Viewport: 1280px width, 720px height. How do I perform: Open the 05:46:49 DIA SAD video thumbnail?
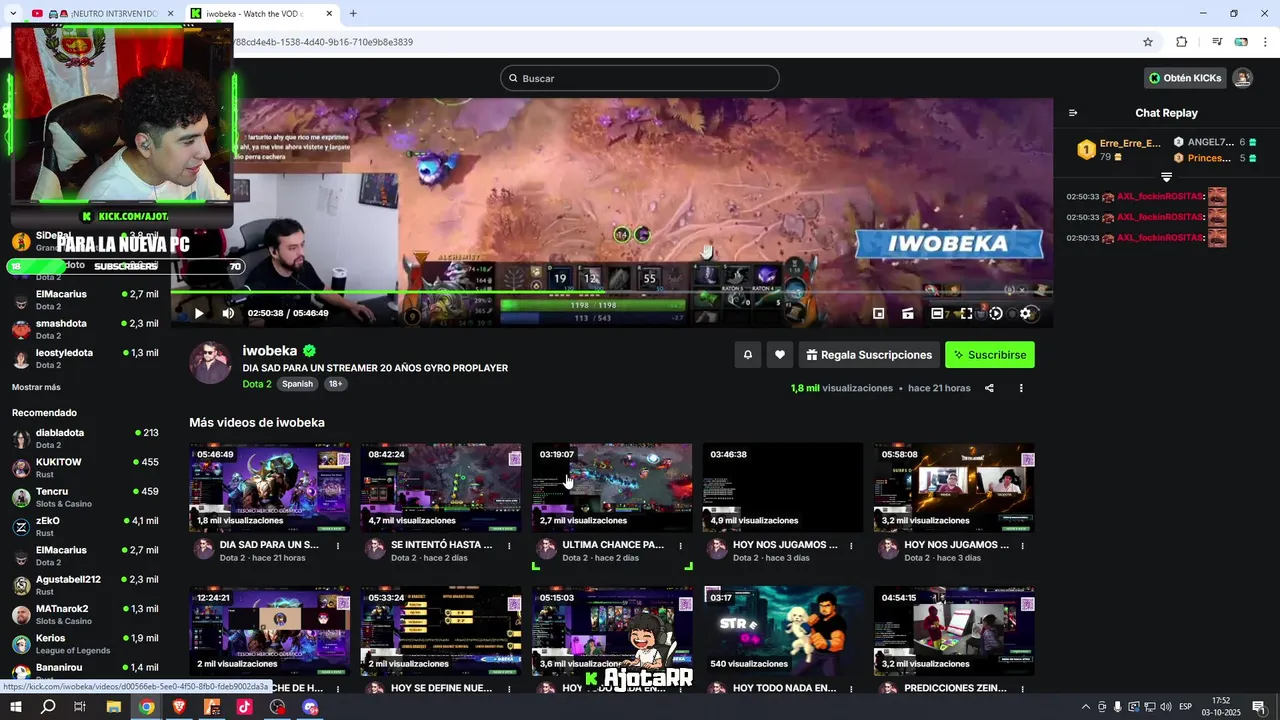[x=270, y=487]
